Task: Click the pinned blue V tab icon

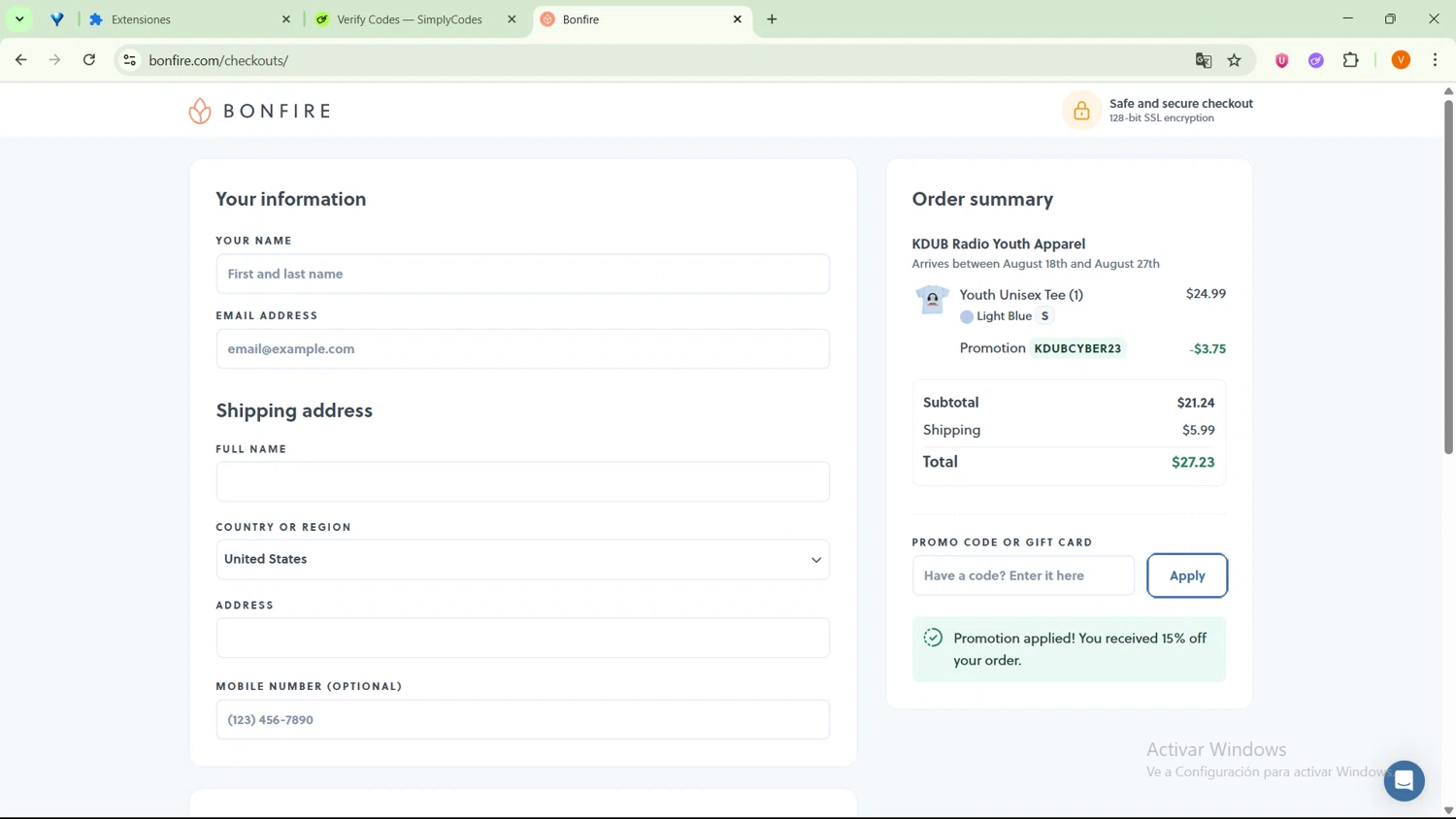Action: (x=57, y=19)
